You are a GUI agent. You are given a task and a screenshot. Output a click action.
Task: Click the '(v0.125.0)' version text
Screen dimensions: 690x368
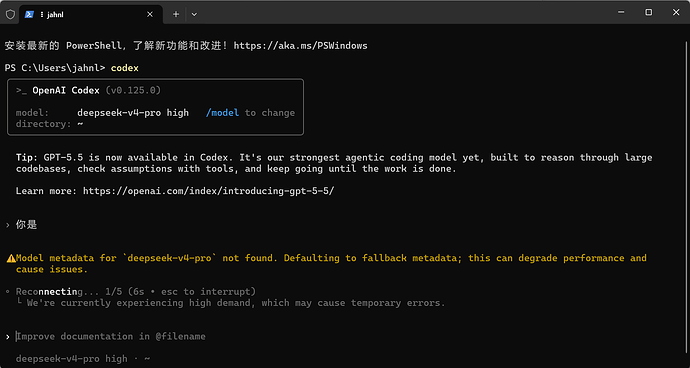click(133, 91)
